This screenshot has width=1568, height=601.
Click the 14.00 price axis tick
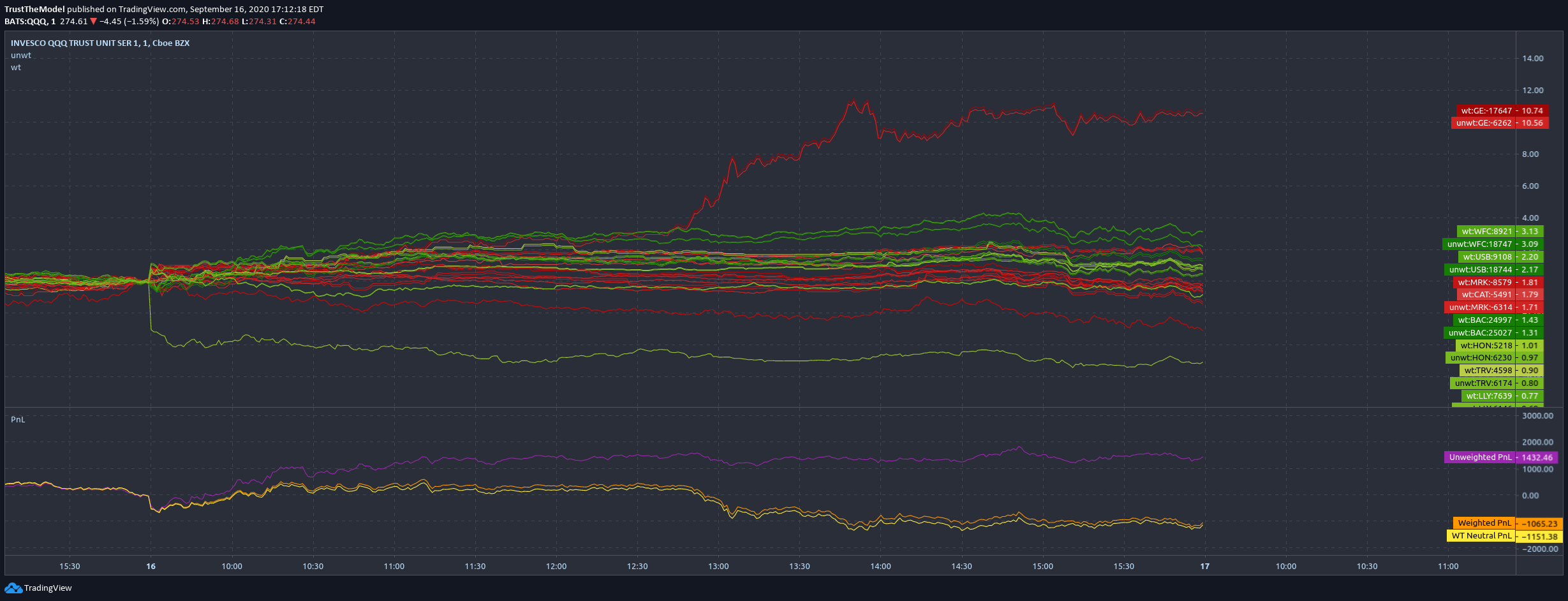tap(1532, 58)
